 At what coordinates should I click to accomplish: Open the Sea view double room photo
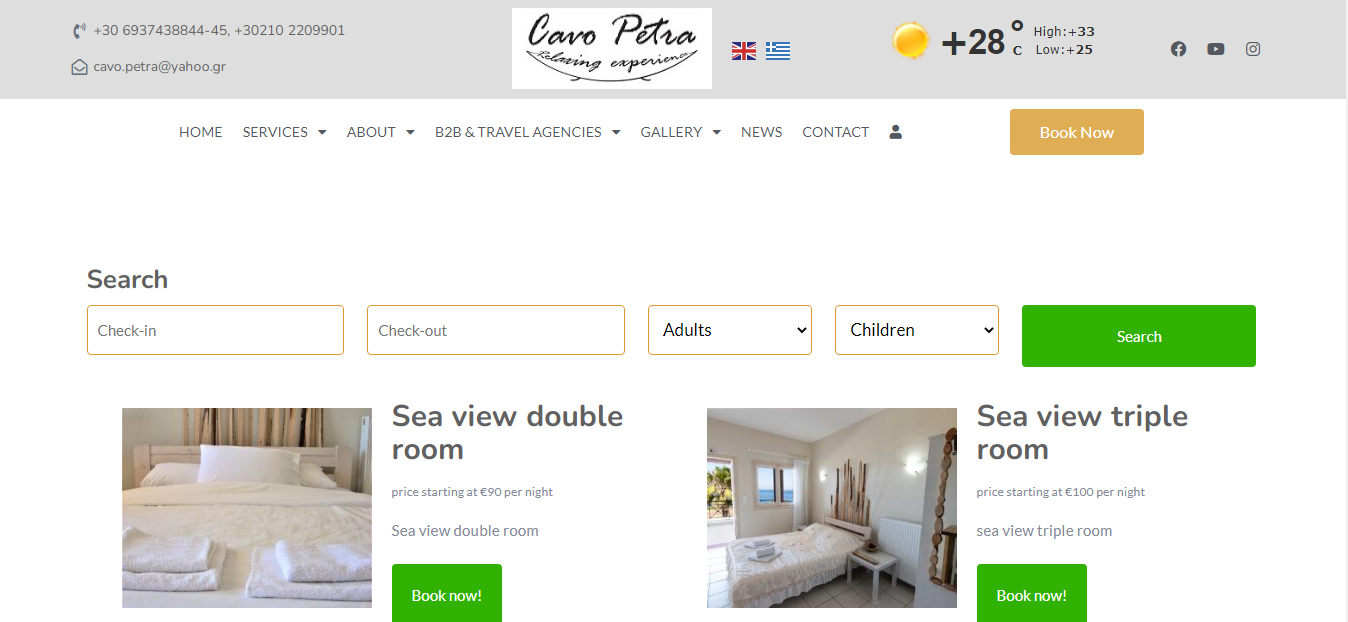(x=247, y=508)
